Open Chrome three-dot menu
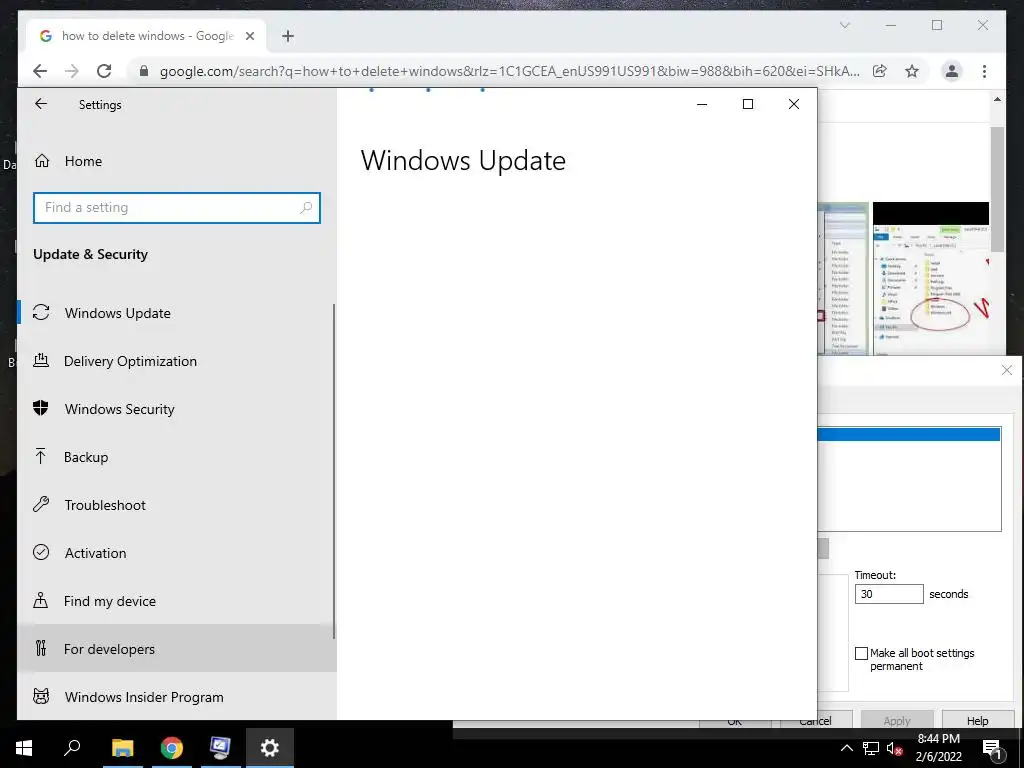This screenshot has width=1024, height=768. (984, 71)
